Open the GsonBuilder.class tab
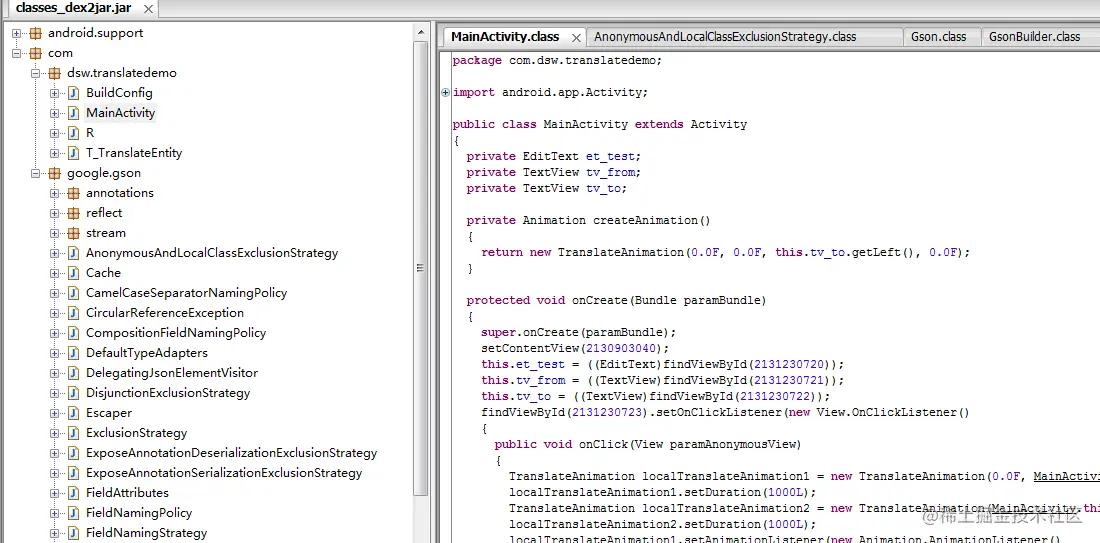The width and height of the screenshot is (1100, 543). [1034, 36]
